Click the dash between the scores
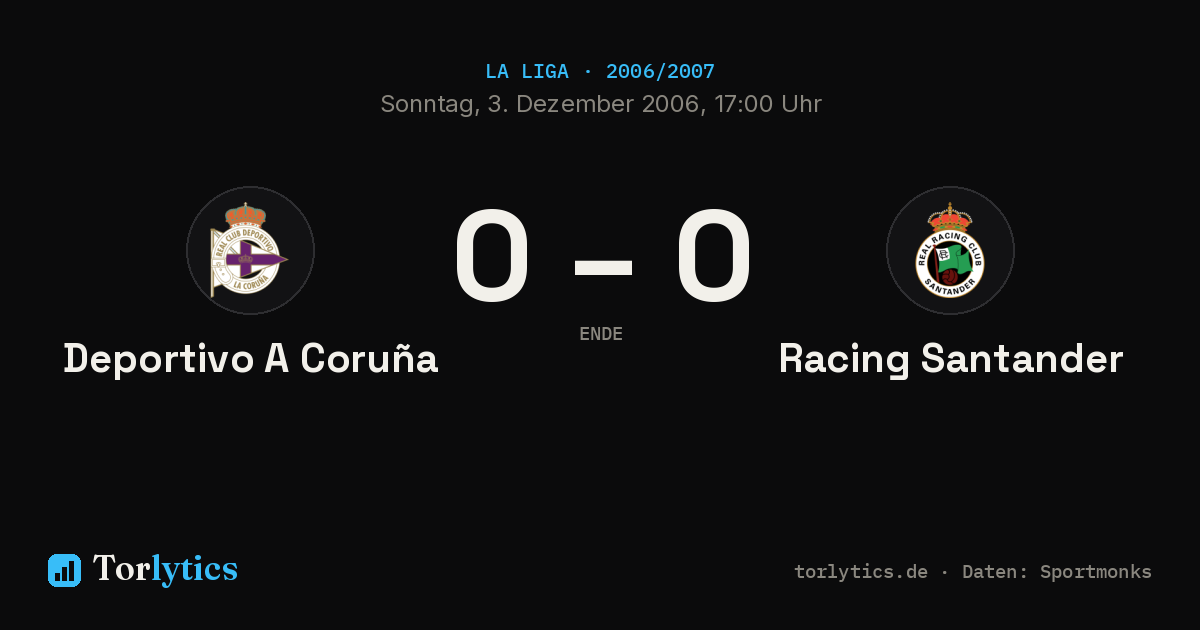 tap(603, 268)
